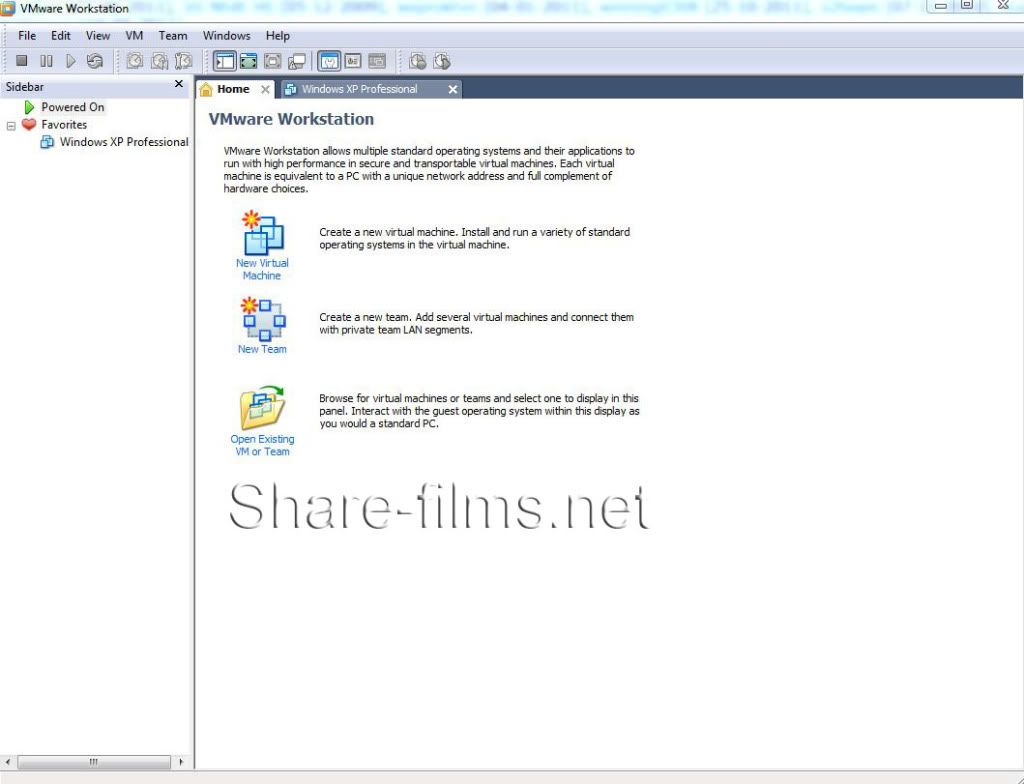This screenshot has height=784, width=1024.
Task: Close the Windows XP Professional tab
Action: point(453,90)
